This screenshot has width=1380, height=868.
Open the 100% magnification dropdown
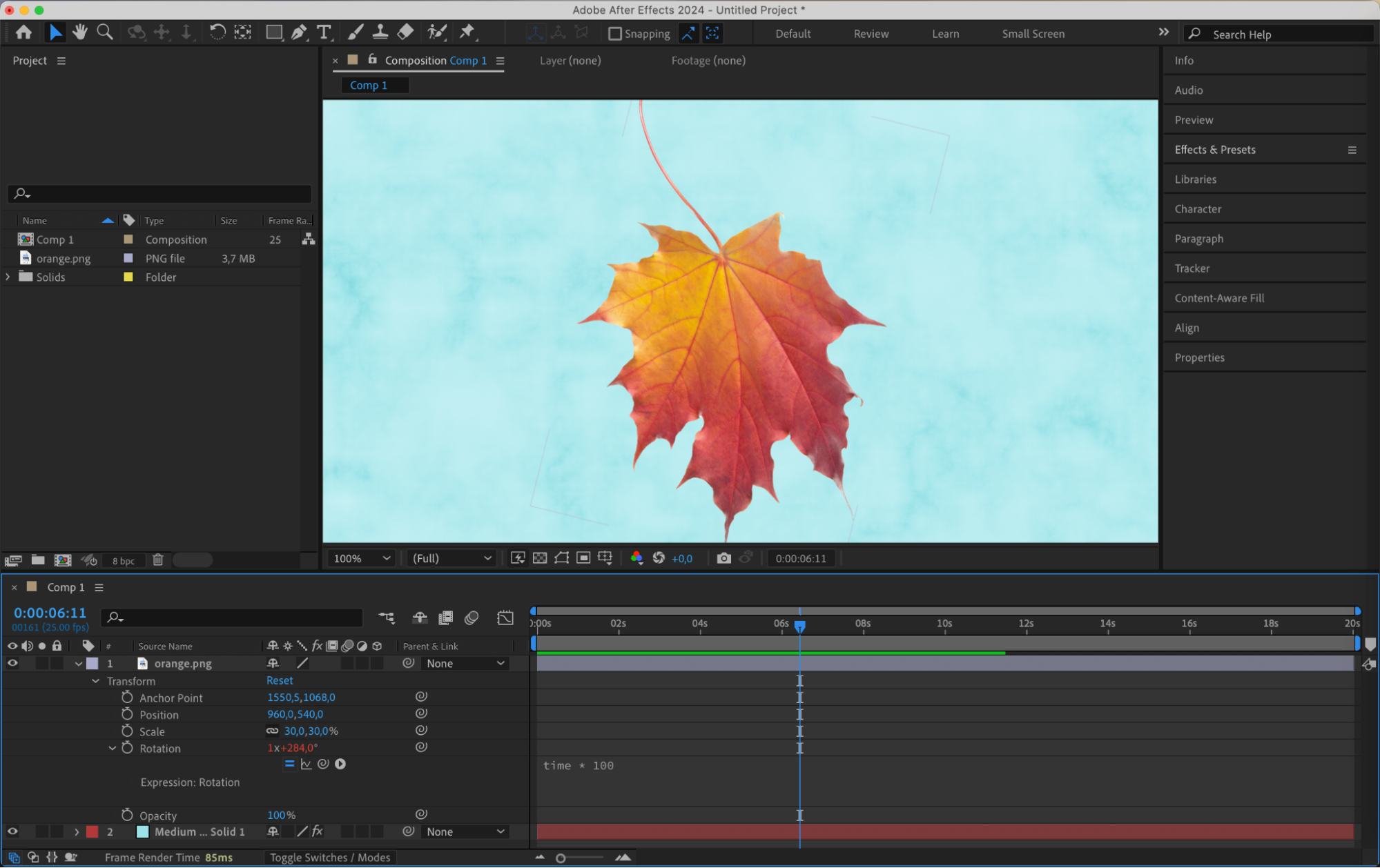click(362, 558)
